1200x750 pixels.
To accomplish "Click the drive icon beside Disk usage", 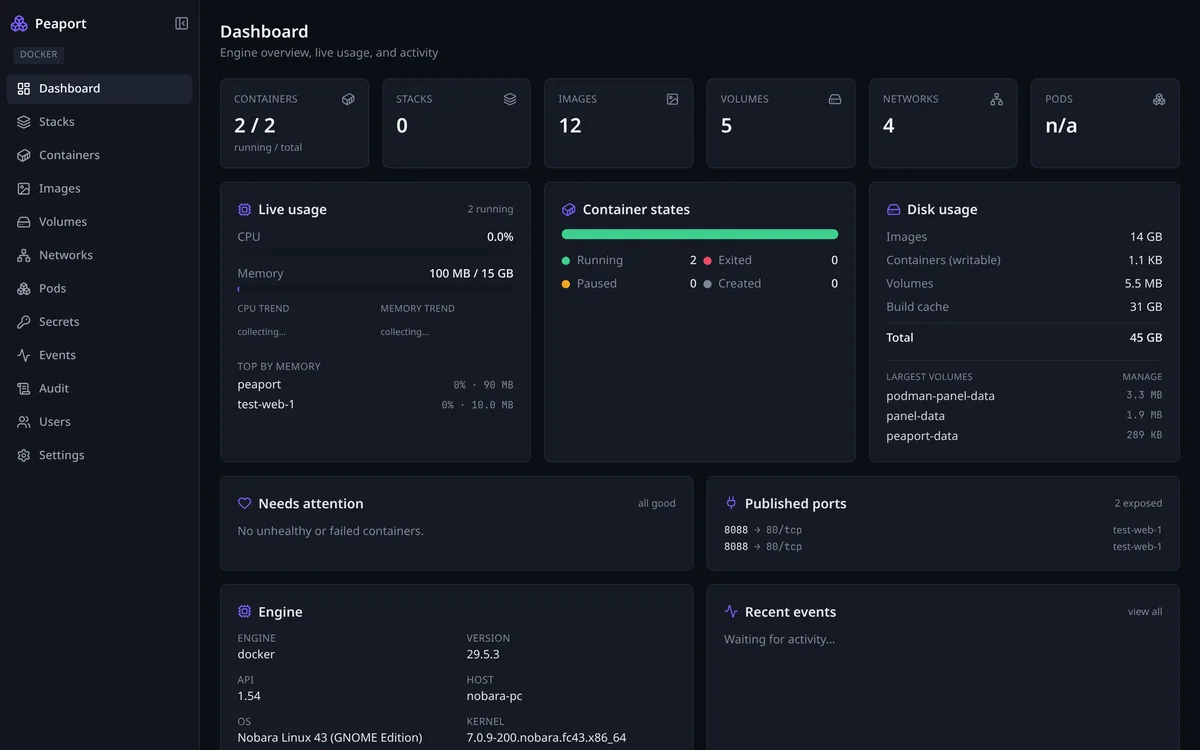I will tap(893, 210).
